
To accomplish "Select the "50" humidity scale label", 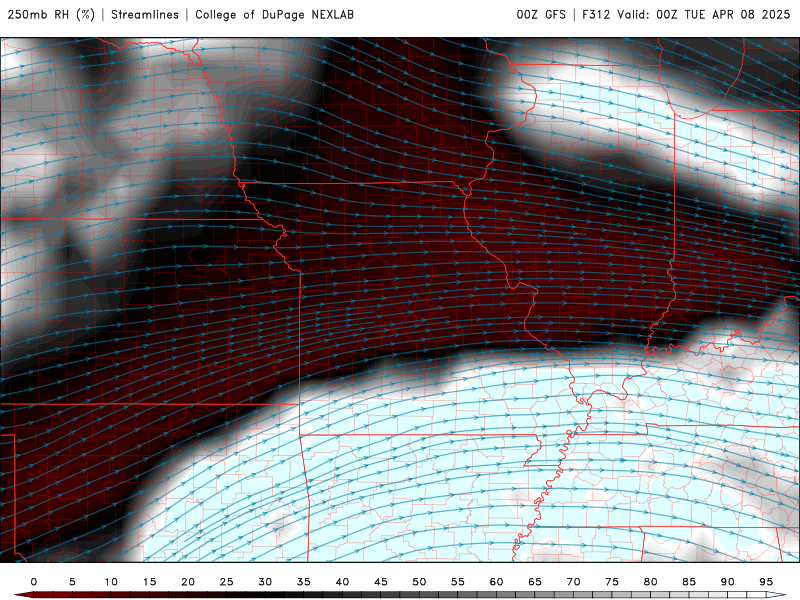I will (419, 582).
